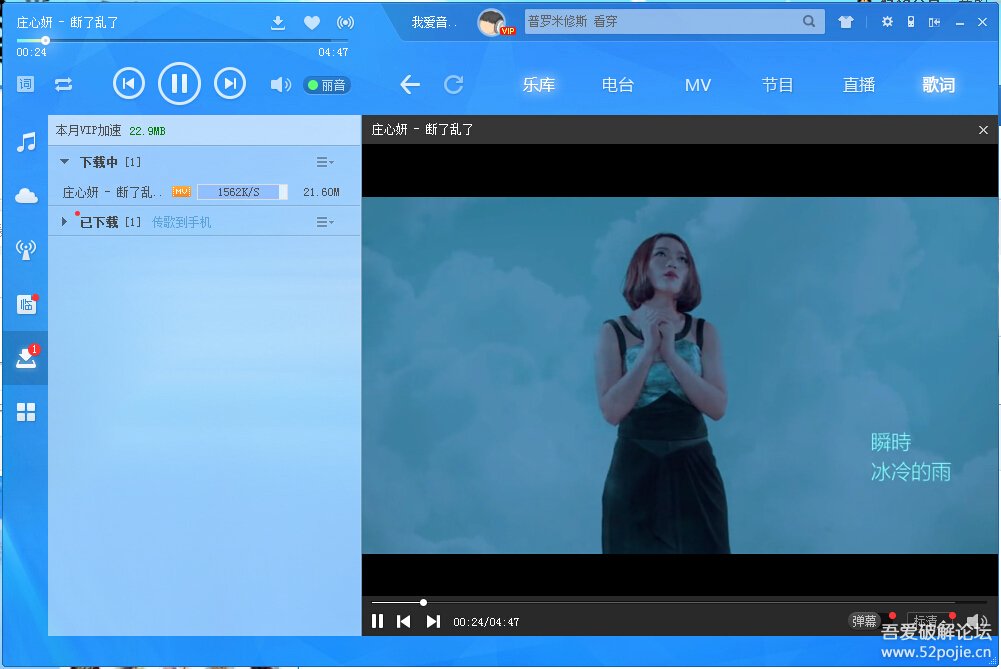Click the 00:24/04:47 video time readout
1001x669 pixels.
point(486,622)
